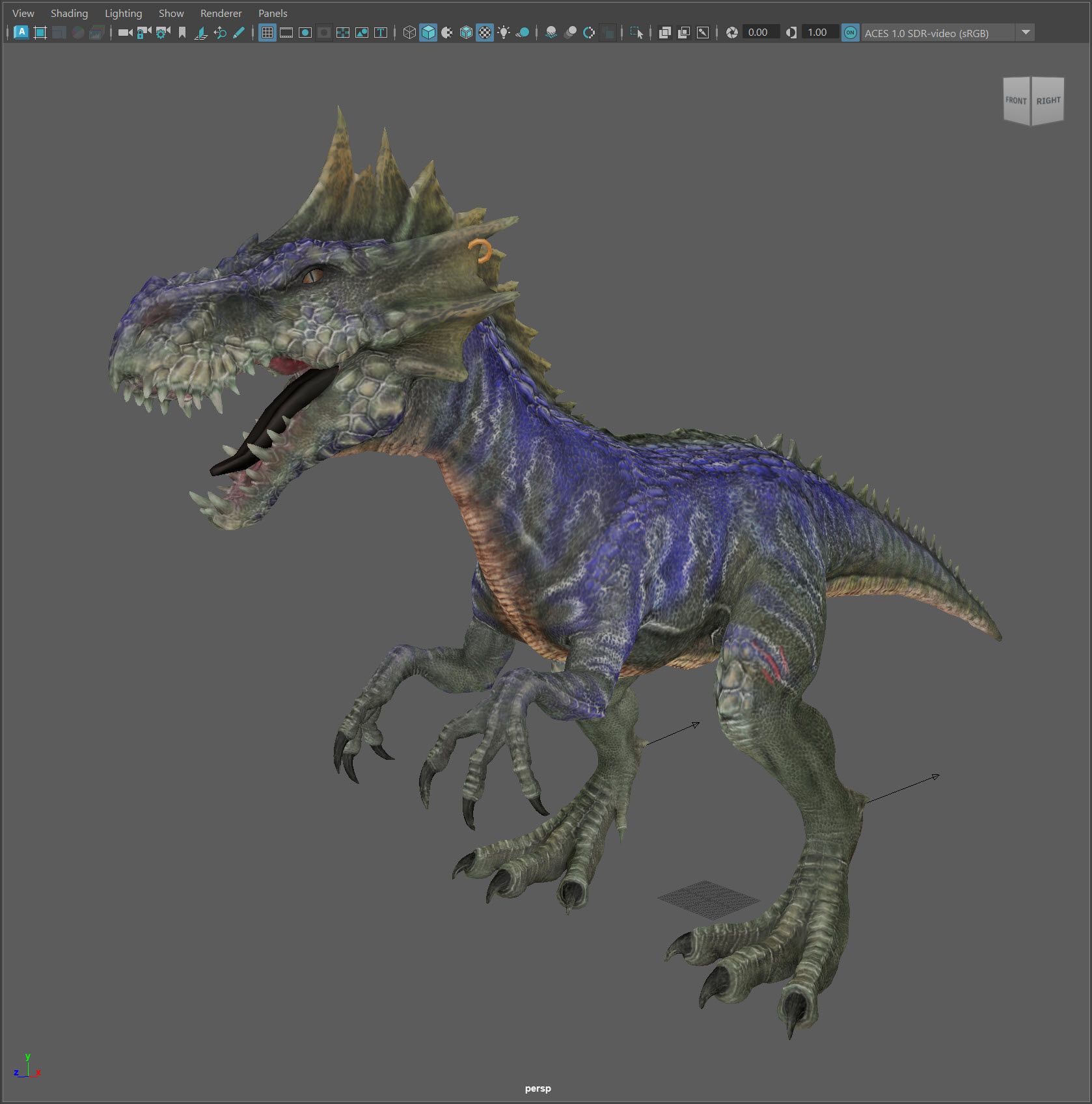
Task: Click the Exposure aperture icon
Action: click(x=731, y=33)
